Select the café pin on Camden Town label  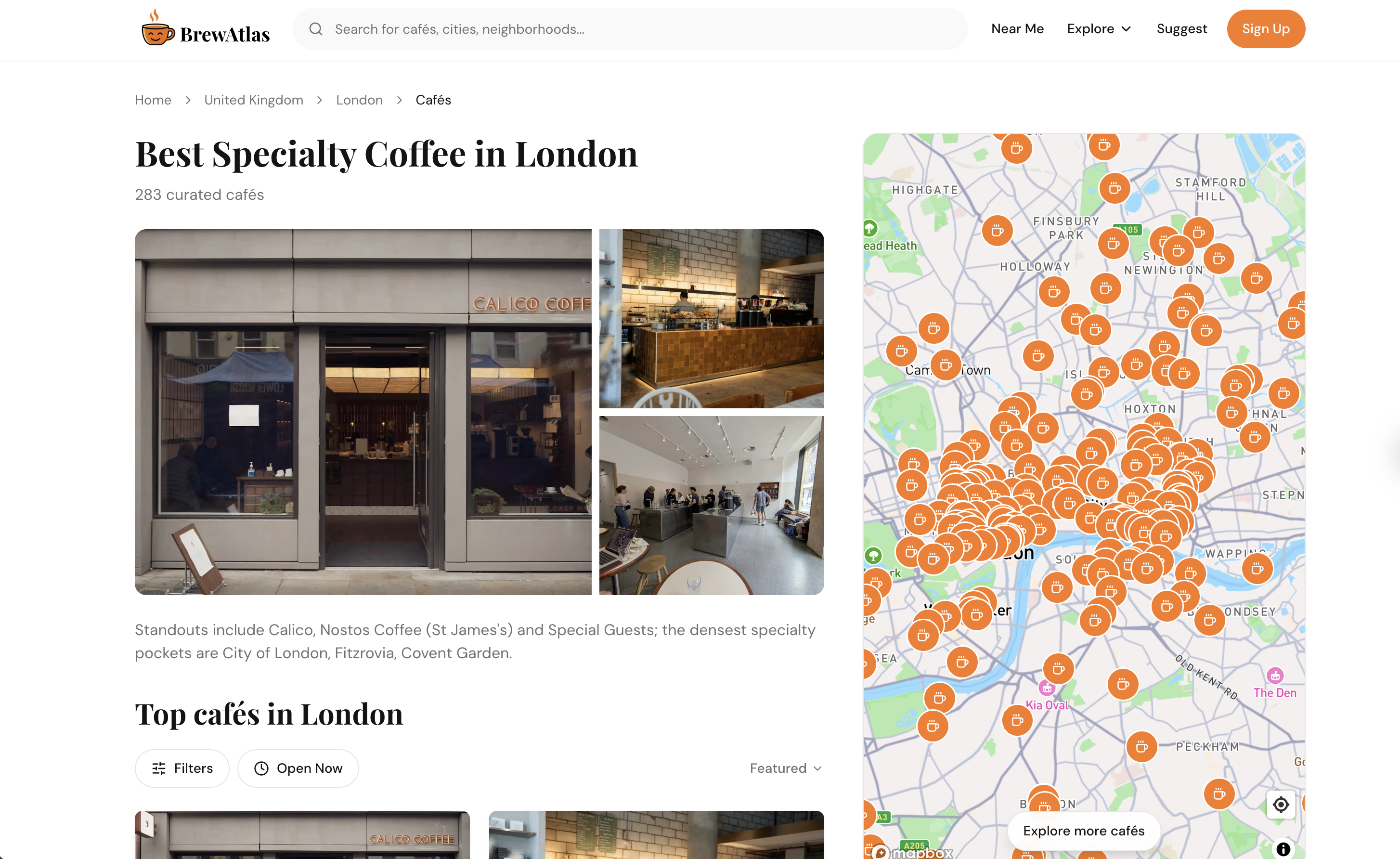coord(946,365)
